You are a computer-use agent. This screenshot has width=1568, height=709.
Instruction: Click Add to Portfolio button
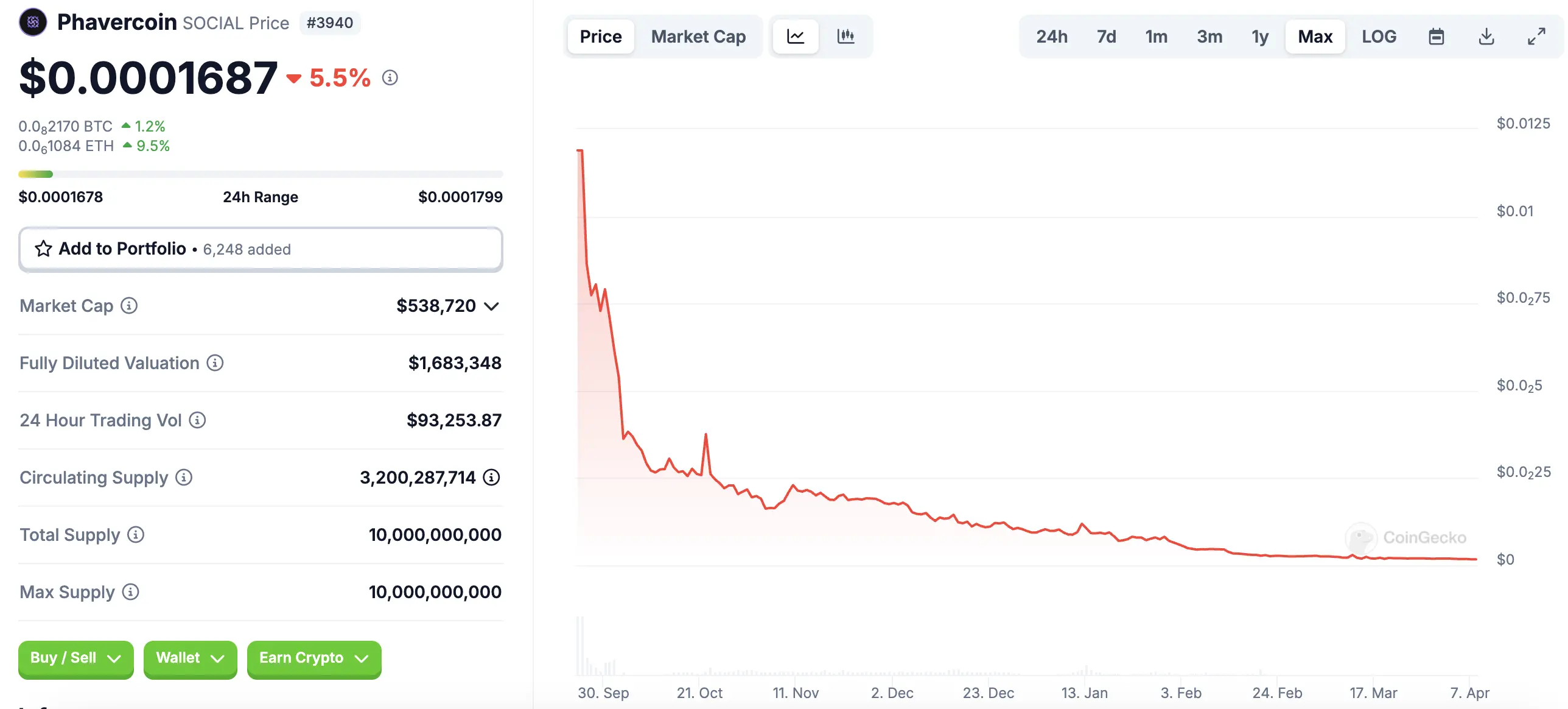tap(261, 249)
